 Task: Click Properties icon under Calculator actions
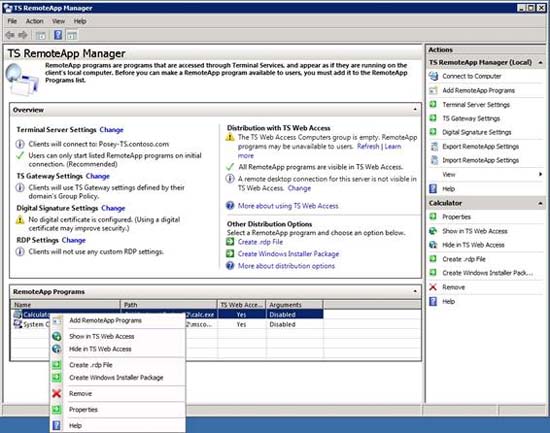[x=434, y=216]
